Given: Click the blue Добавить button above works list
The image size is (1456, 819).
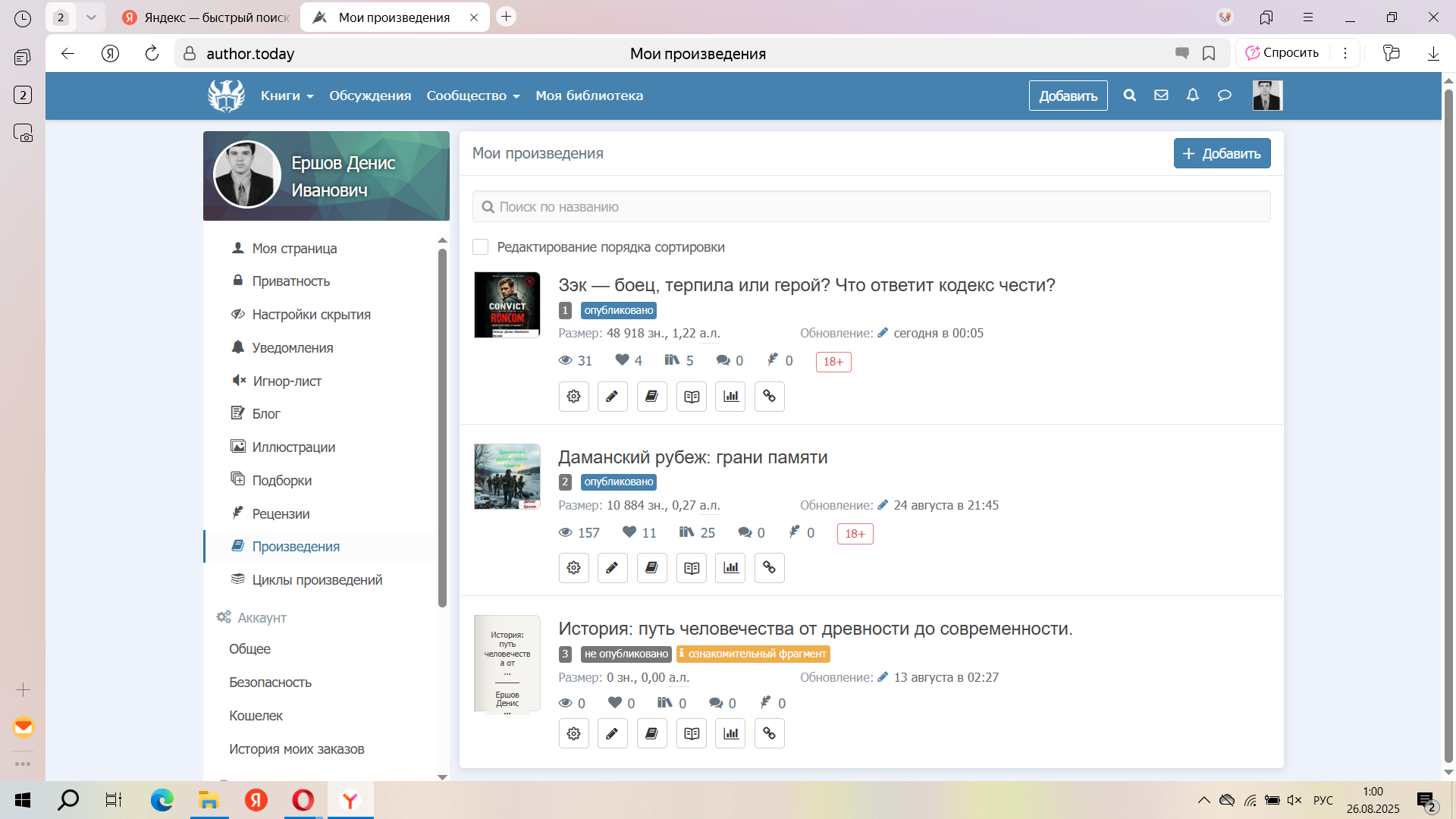Looking at the screenshot, I should 1222,153.
